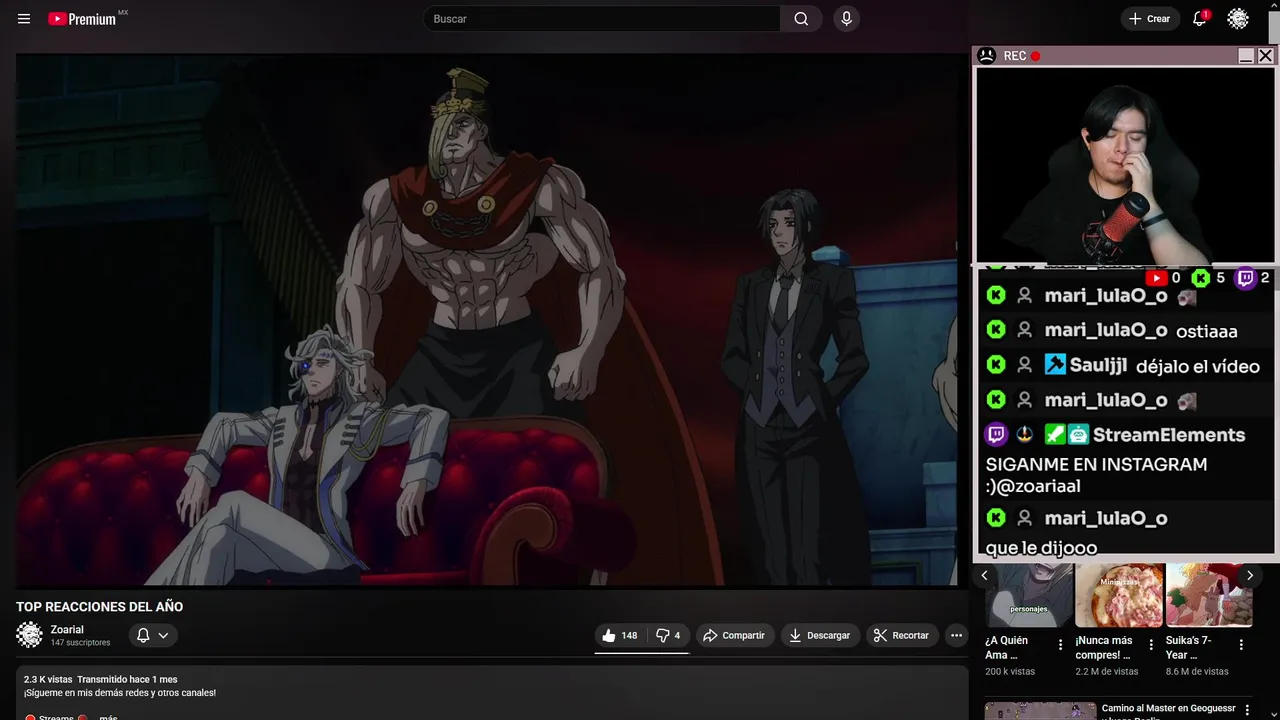Click the YouTube viewer count icon

tap(1156, 278)
